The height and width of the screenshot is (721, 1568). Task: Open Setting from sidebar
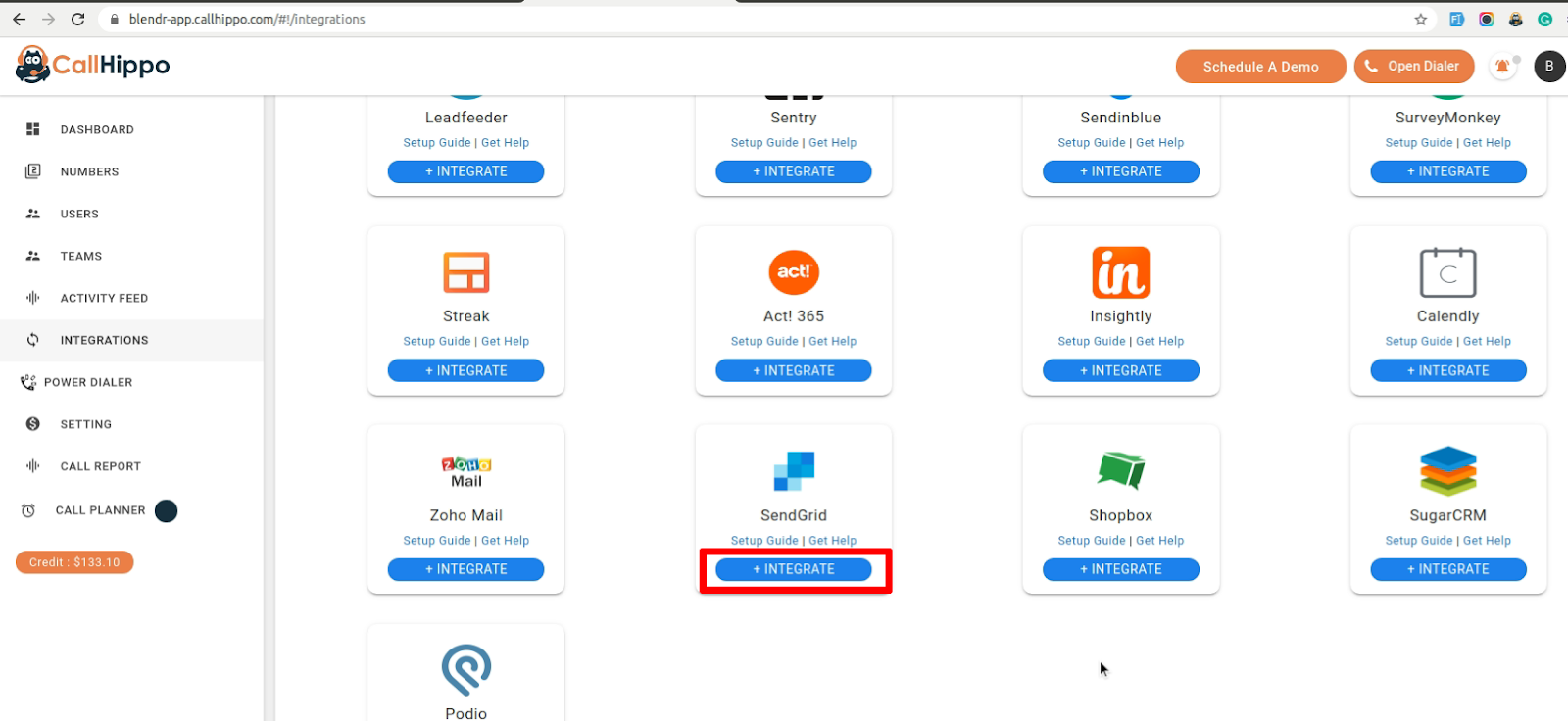click(x=86, y=424)
